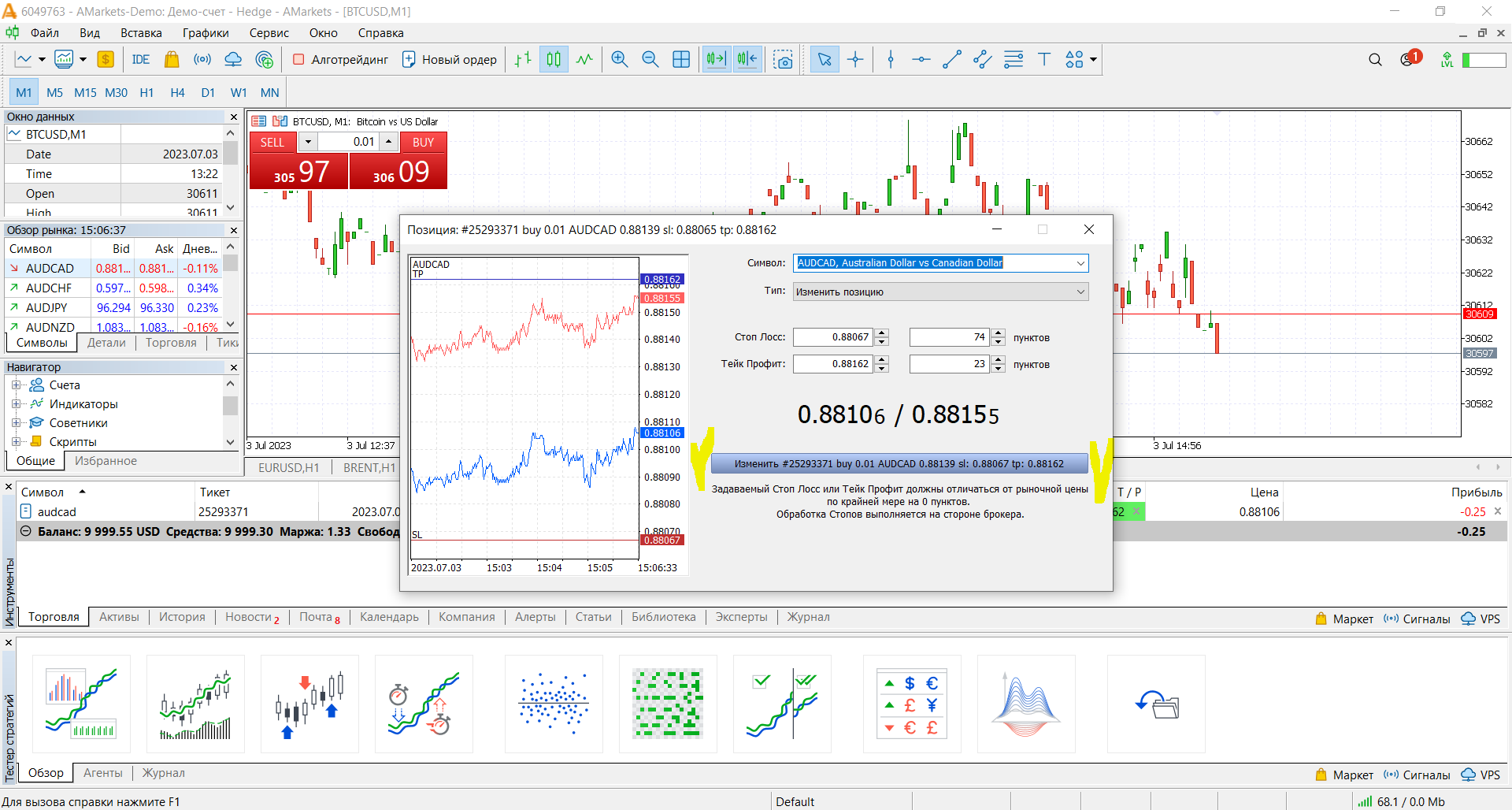Increase the Стоп Лосс value stepper
This screenshot has width=1512, height=810.
(x=882, y=333)
